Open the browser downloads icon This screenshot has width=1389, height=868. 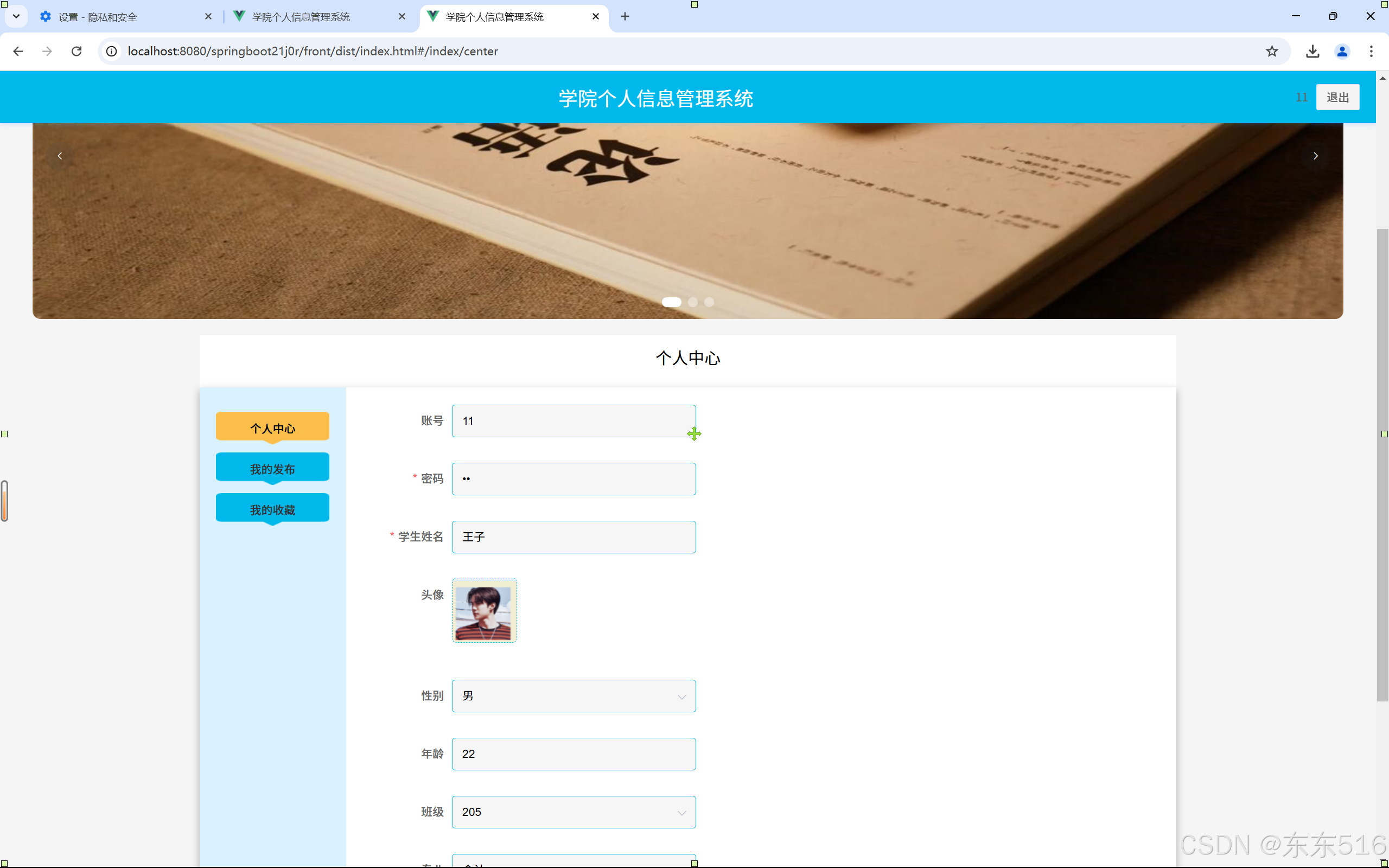(x=1312, y=51)
